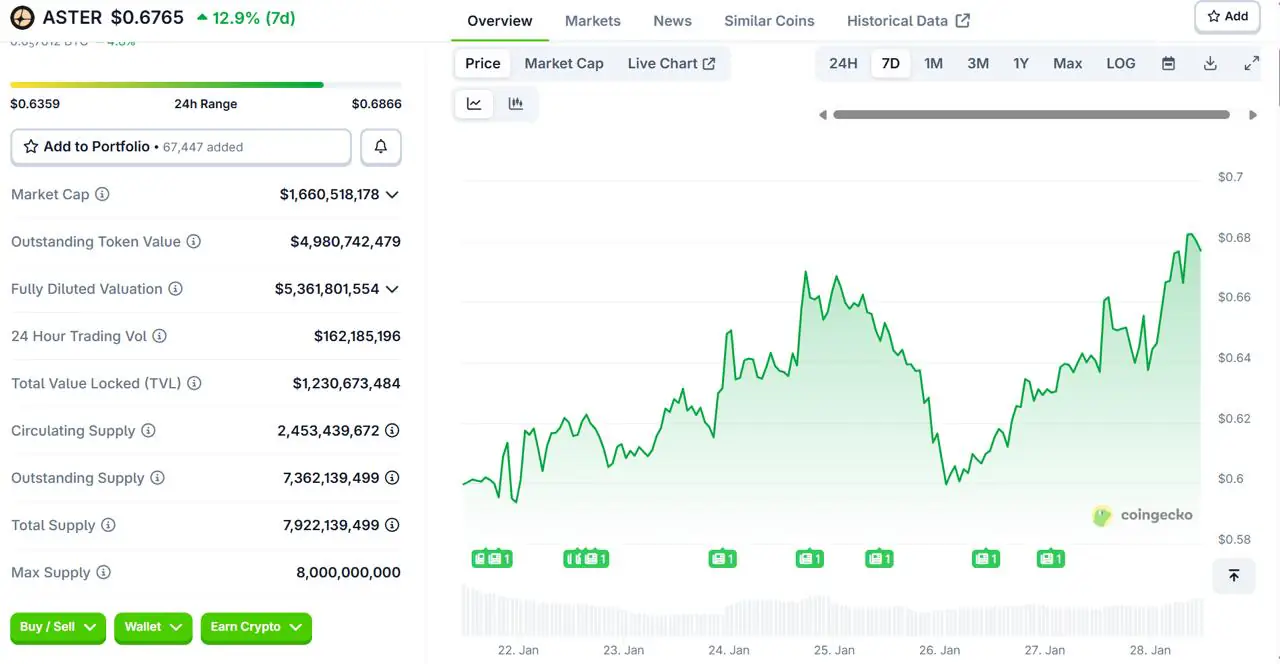
Task: Click the scroll-to-top arrow button
Action: coord(1234,575)
